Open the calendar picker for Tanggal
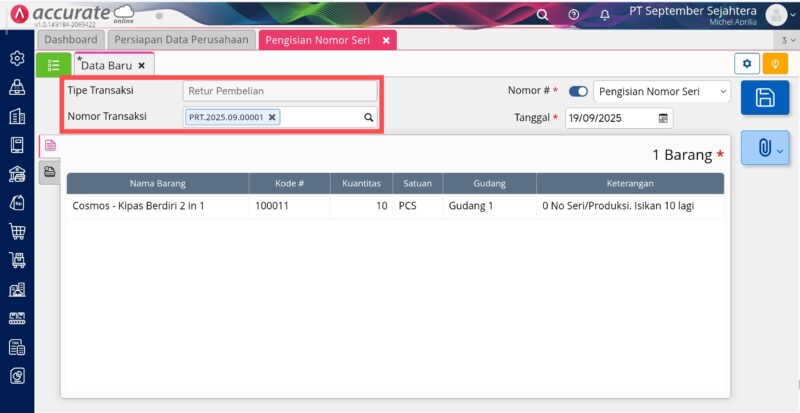The width and height of the screenshot is (800, 413). click(663, 118)
